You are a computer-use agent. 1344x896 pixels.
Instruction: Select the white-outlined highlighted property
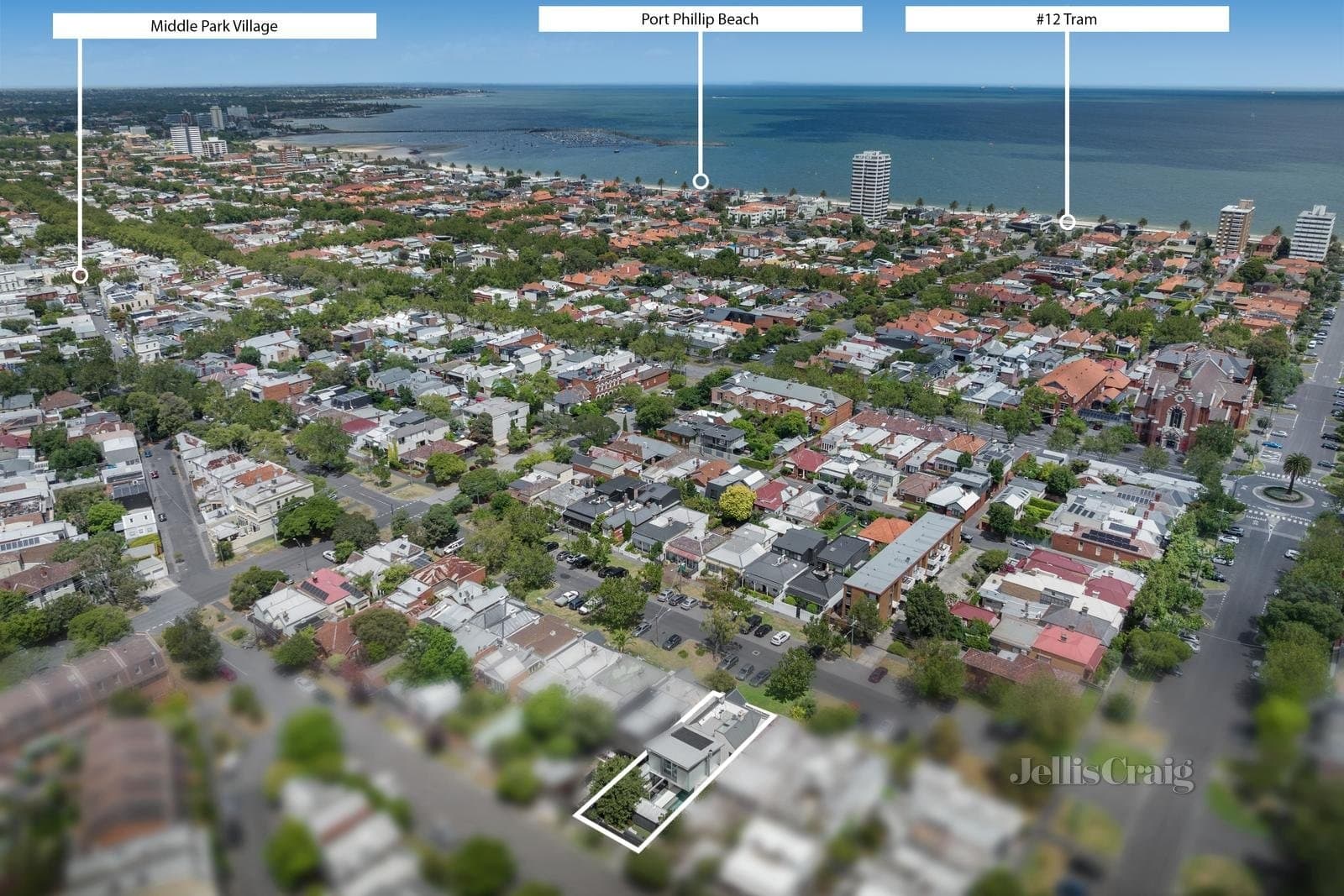675,772
